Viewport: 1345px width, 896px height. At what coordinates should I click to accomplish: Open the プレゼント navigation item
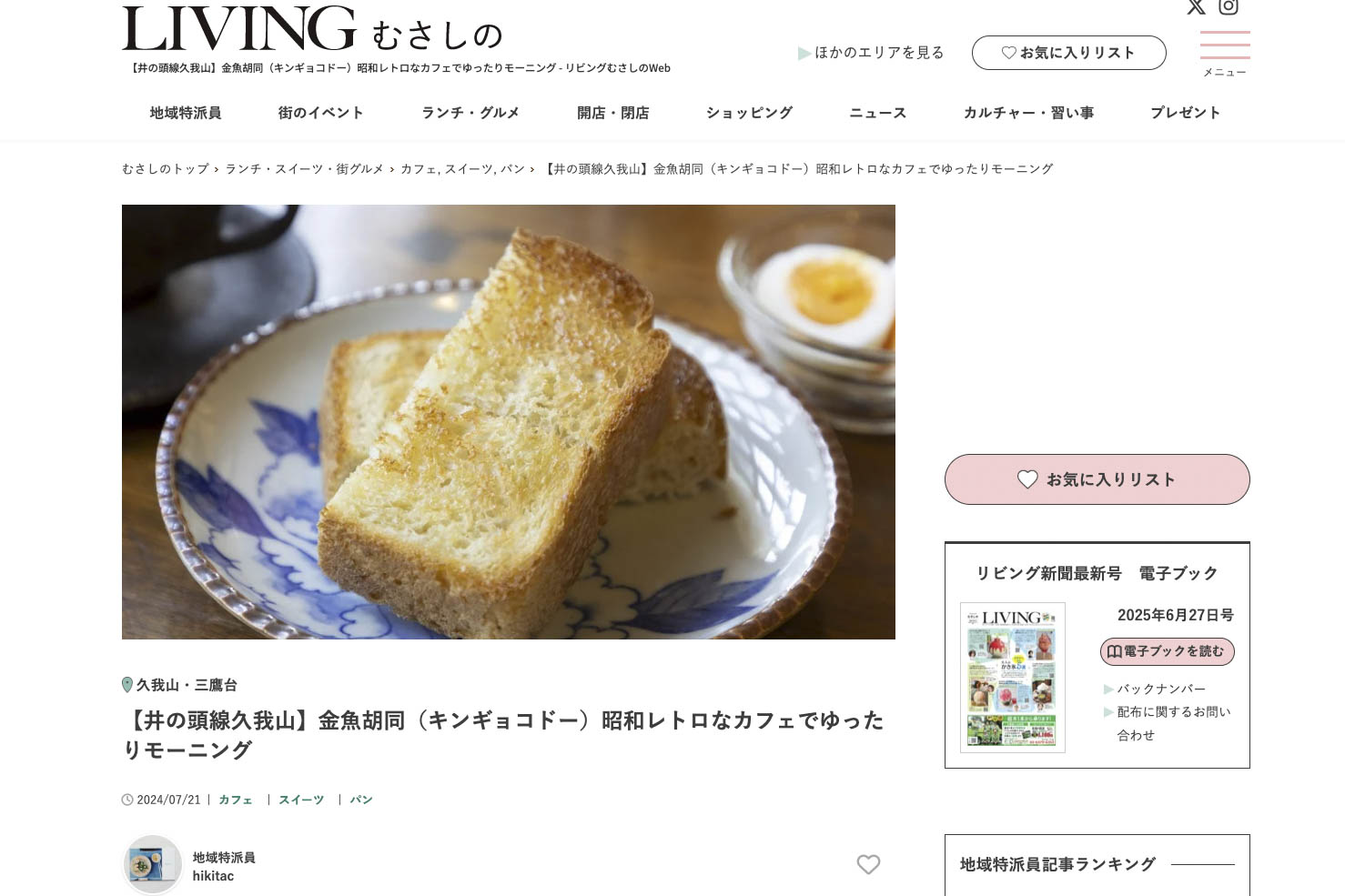click(x=1185, y=113)
